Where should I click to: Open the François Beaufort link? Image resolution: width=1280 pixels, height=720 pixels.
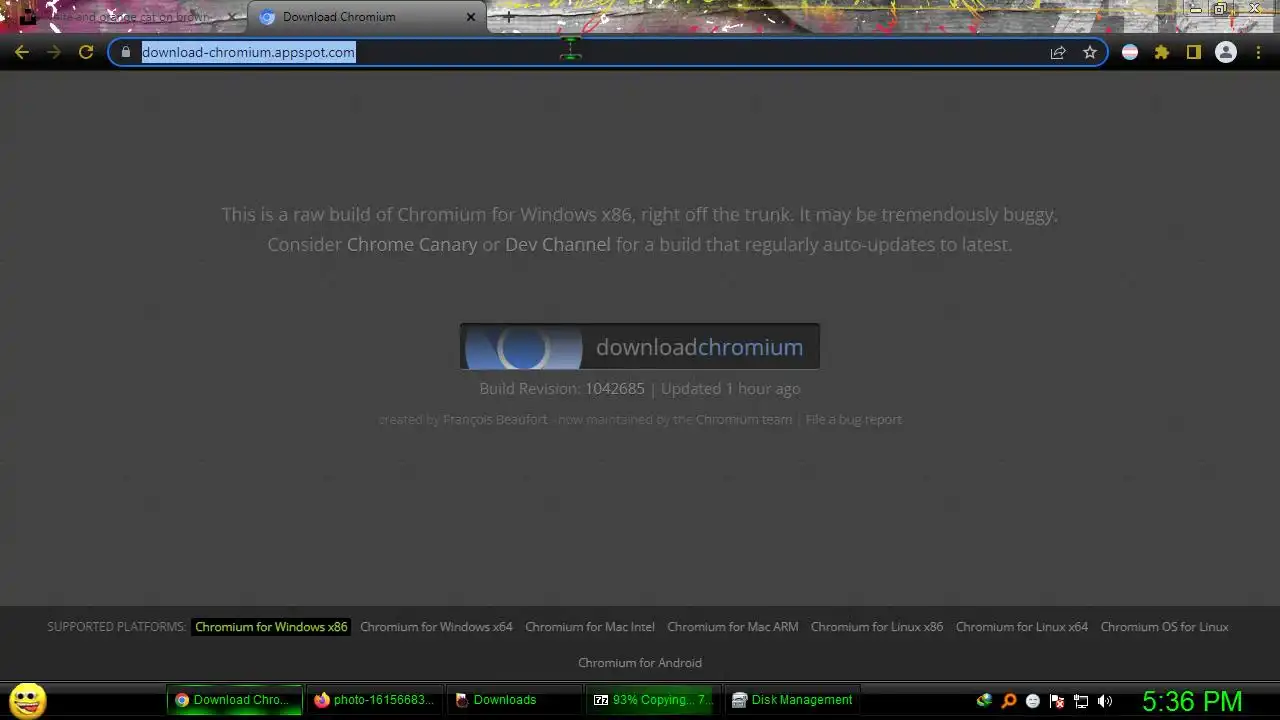(495, 419)
